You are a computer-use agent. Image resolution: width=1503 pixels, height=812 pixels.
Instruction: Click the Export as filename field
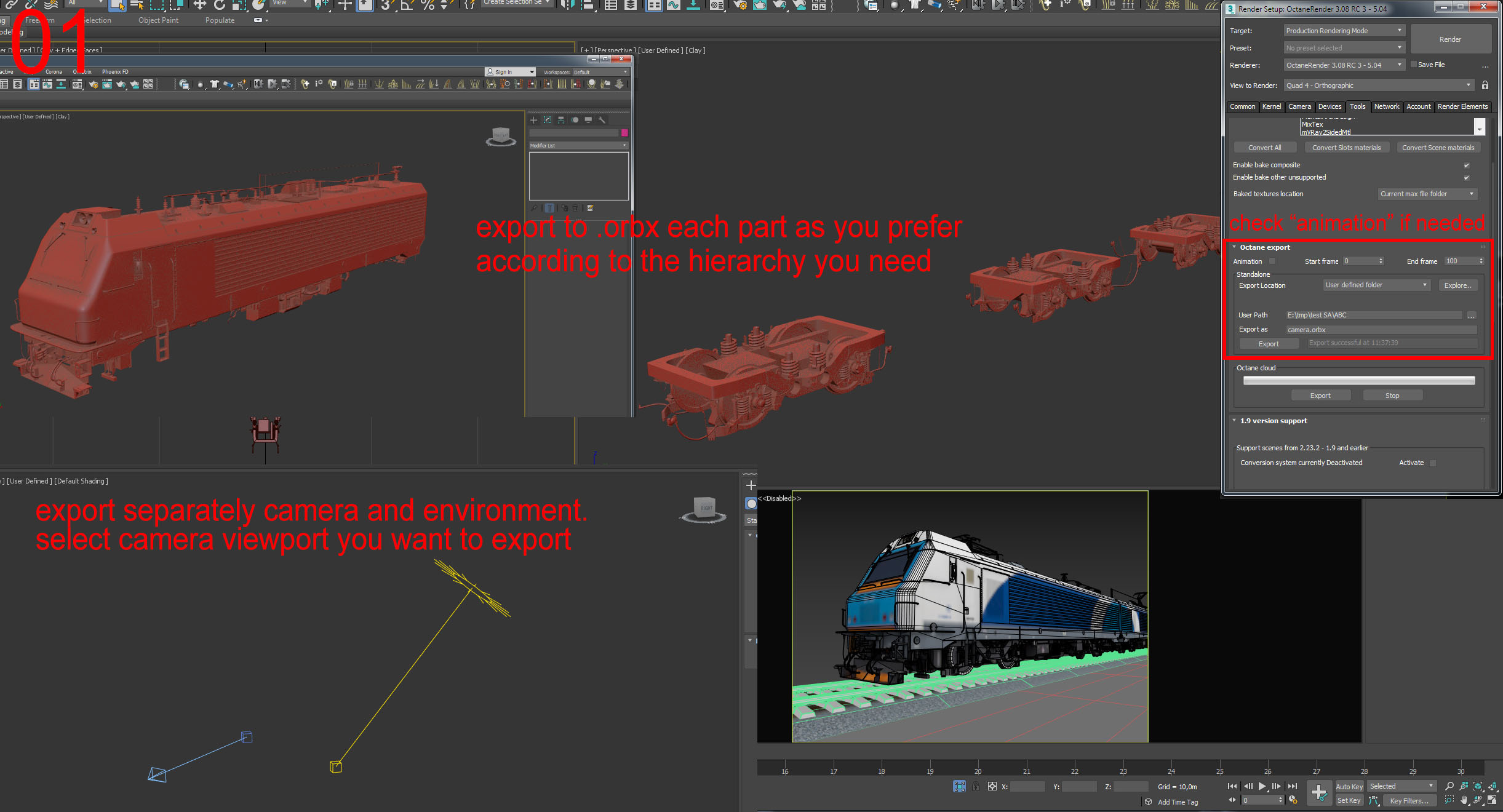[x=1381, y=330]
